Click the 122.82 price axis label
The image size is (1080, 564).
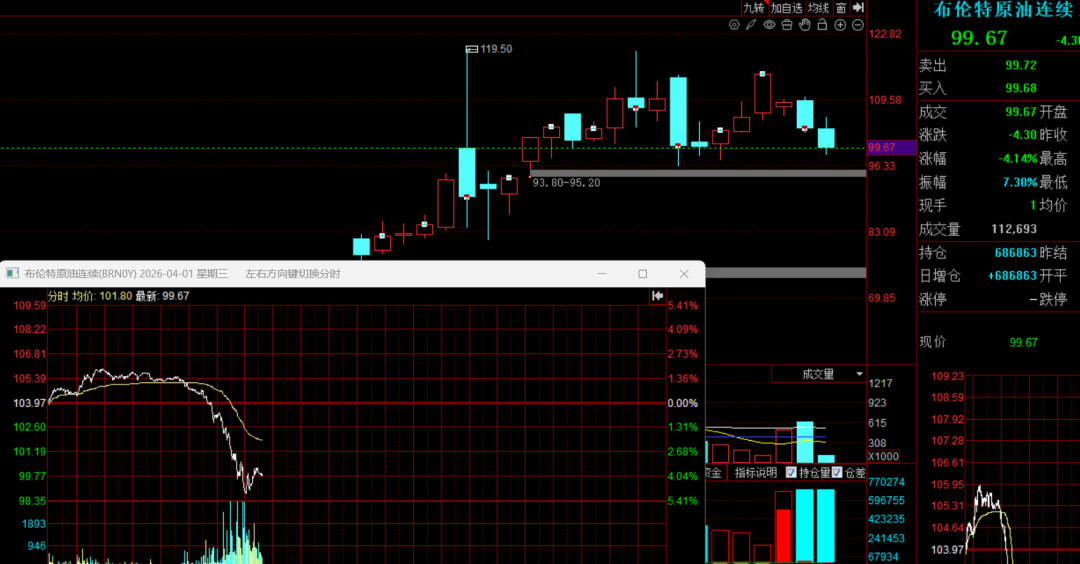(x=885, y=34)
